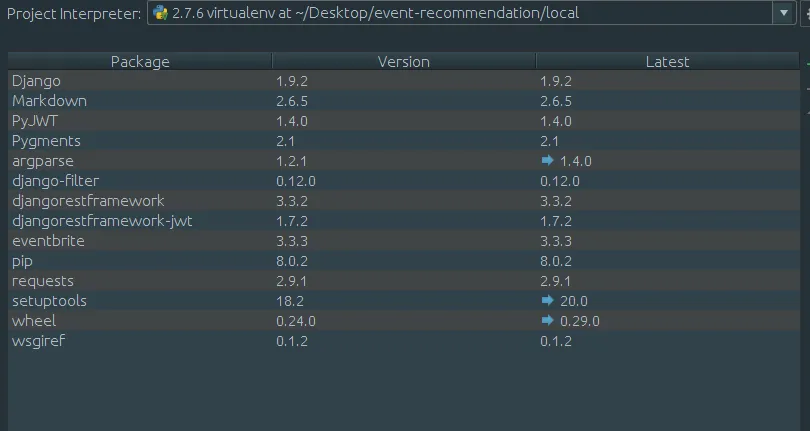Click wsgiref latest version 0.1.2
The height and width of the screenshot is (431, 810).
pyautogui.click(x=556, y=341)
